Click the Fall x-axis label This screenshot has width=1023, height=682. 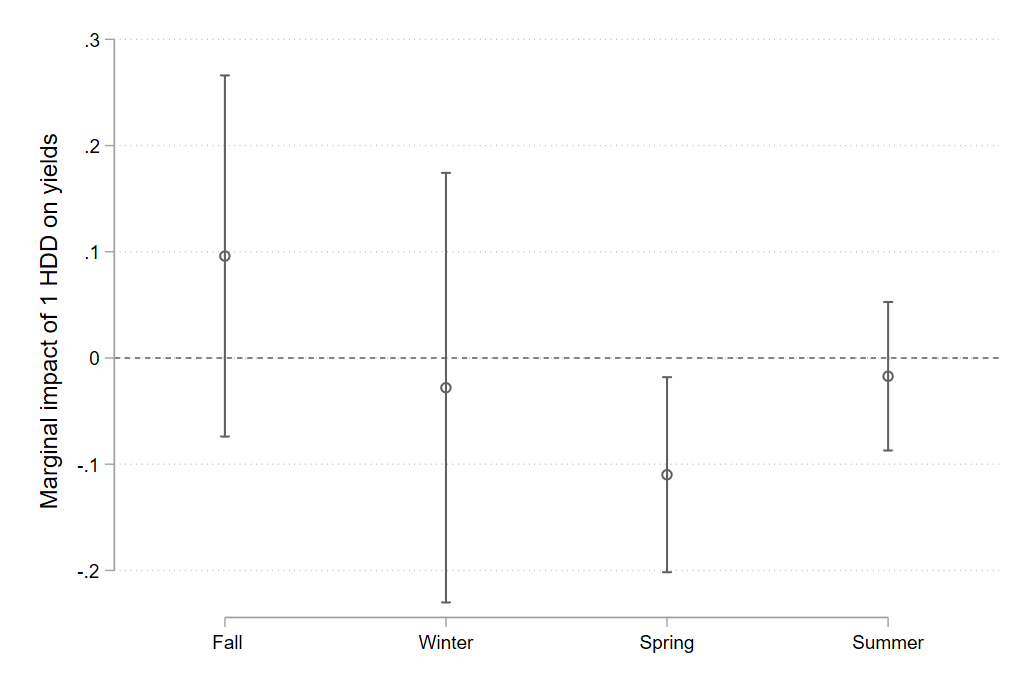point(227,642)
